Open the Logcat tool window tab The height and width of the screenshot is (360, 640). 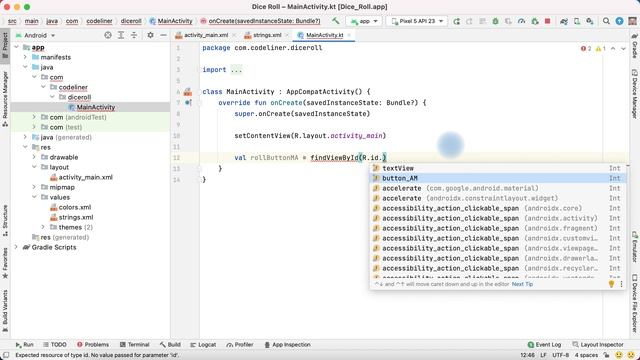pyautogui.click(x=203, y=344)
